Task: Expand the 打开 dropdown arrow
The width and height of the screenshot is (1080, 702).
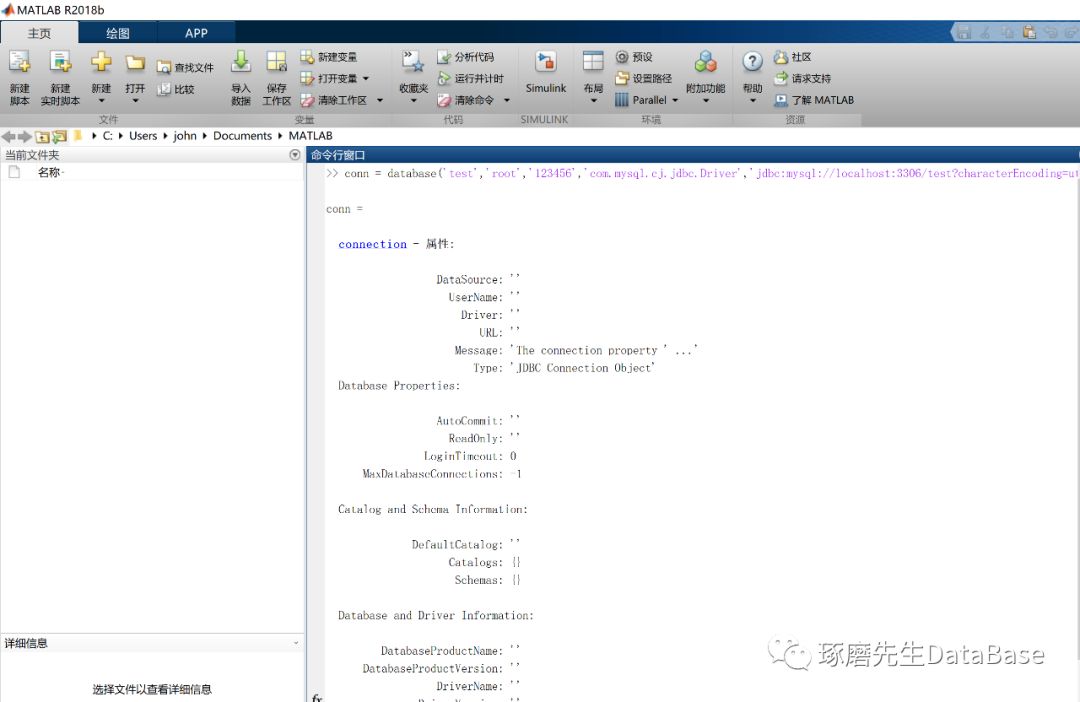Action: (x=135, y=101)
